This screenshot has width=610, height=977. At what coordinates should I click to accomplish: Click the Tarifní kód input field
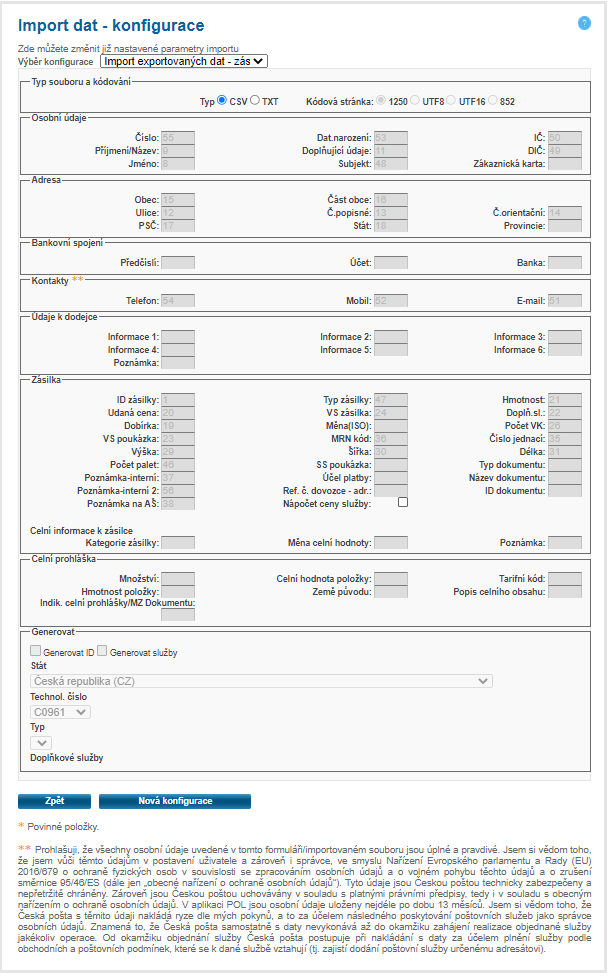(564, 578)
